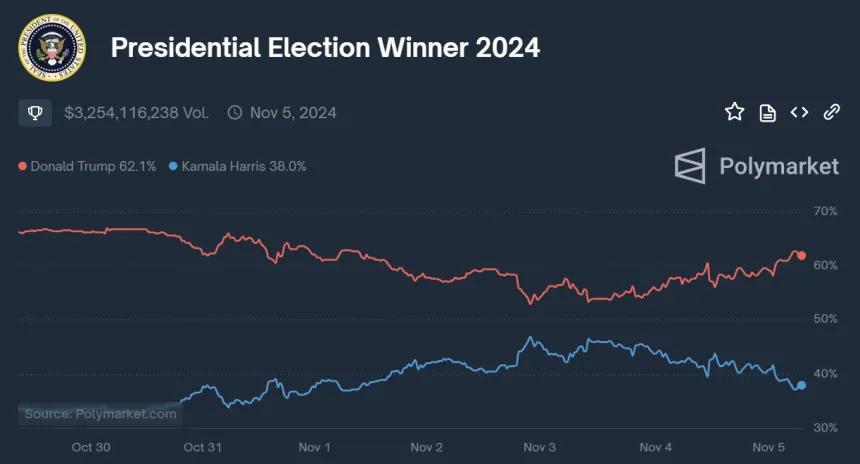Image resolution: width=860 pixels, height=464 pixels.
Task: Click the embed code brackets icon
Action: (x=799, y=112)
